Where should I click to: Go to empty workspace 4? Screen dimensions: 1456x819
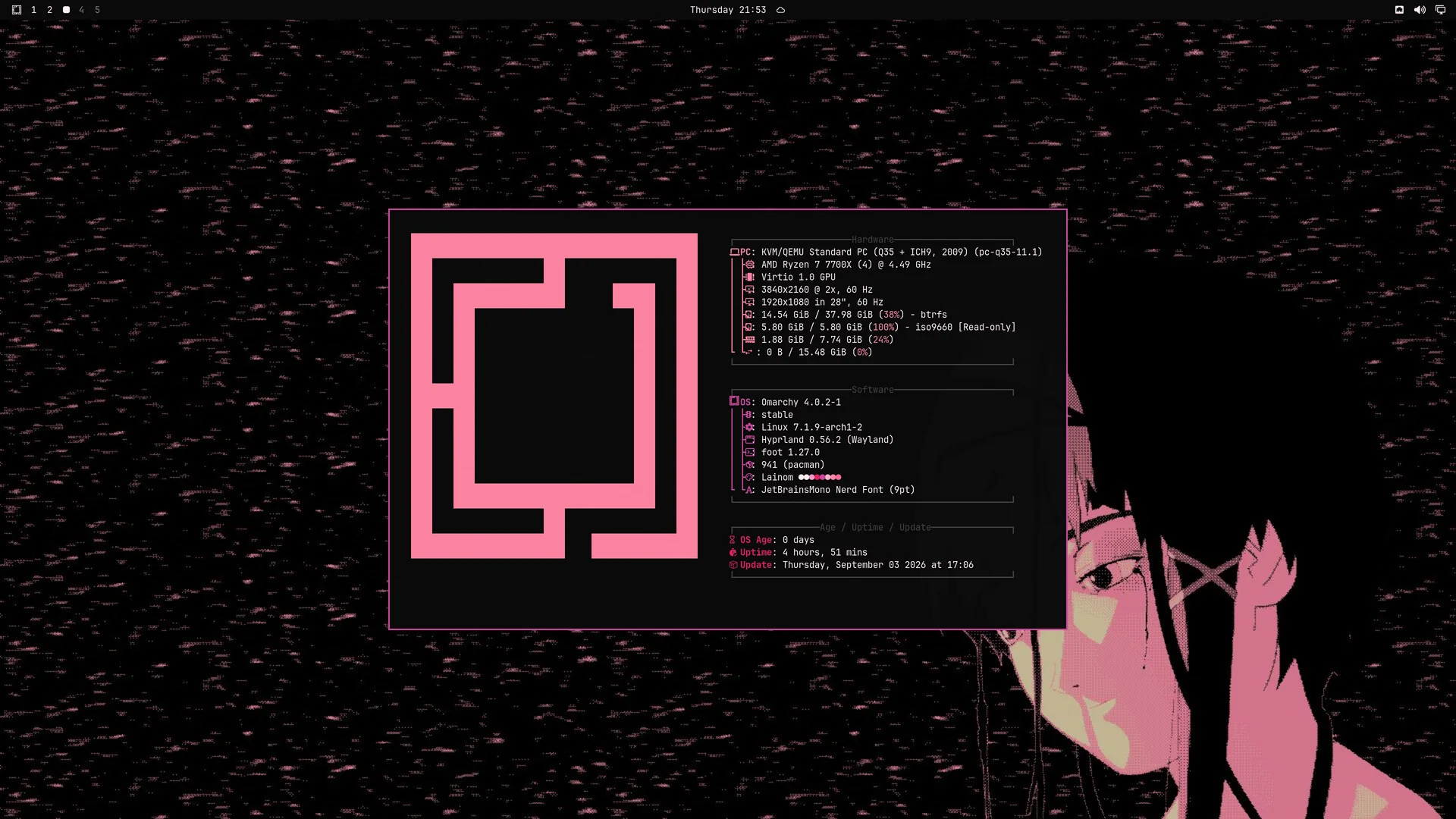point(82,10)
